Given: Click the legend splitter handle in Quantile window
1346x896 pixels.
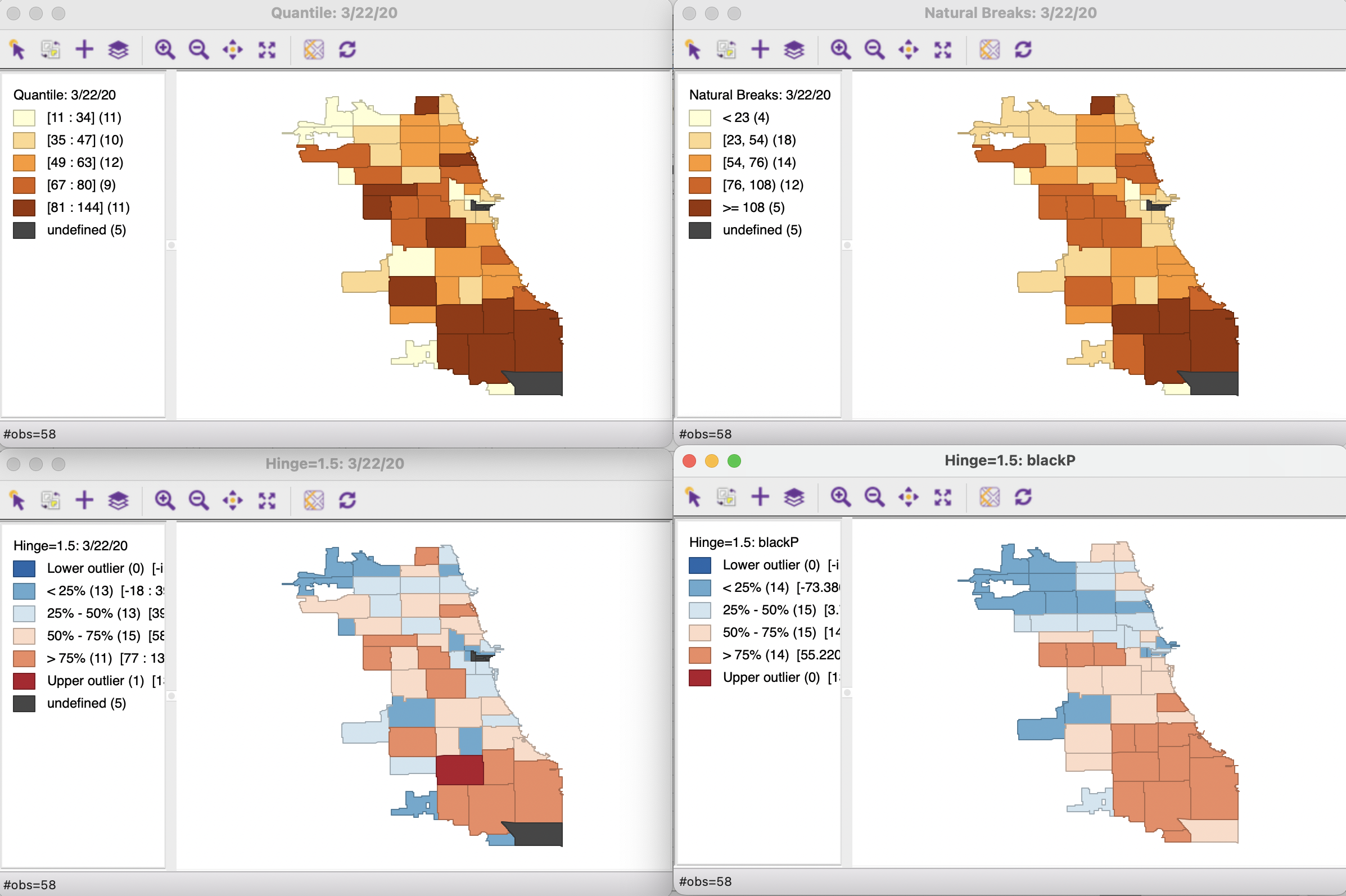Looking at the screenshot, I should 171,245.
